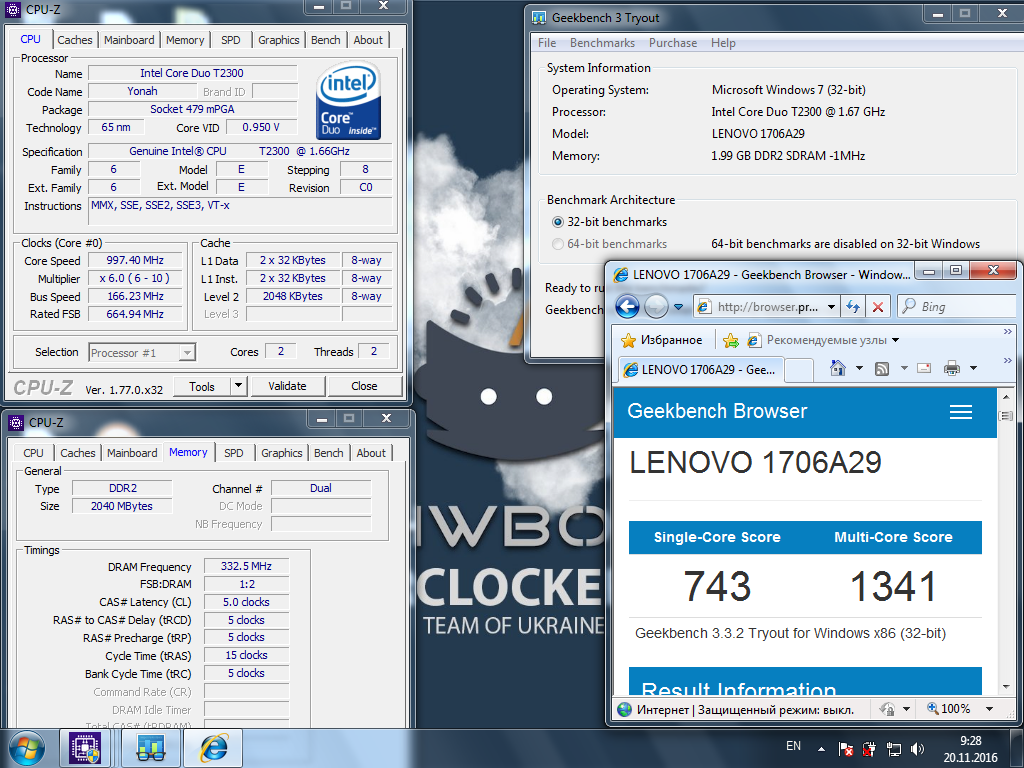The height and width of the screenshot is (768, 1024).
Task: Click the Read mail icon
Action: 924,368
